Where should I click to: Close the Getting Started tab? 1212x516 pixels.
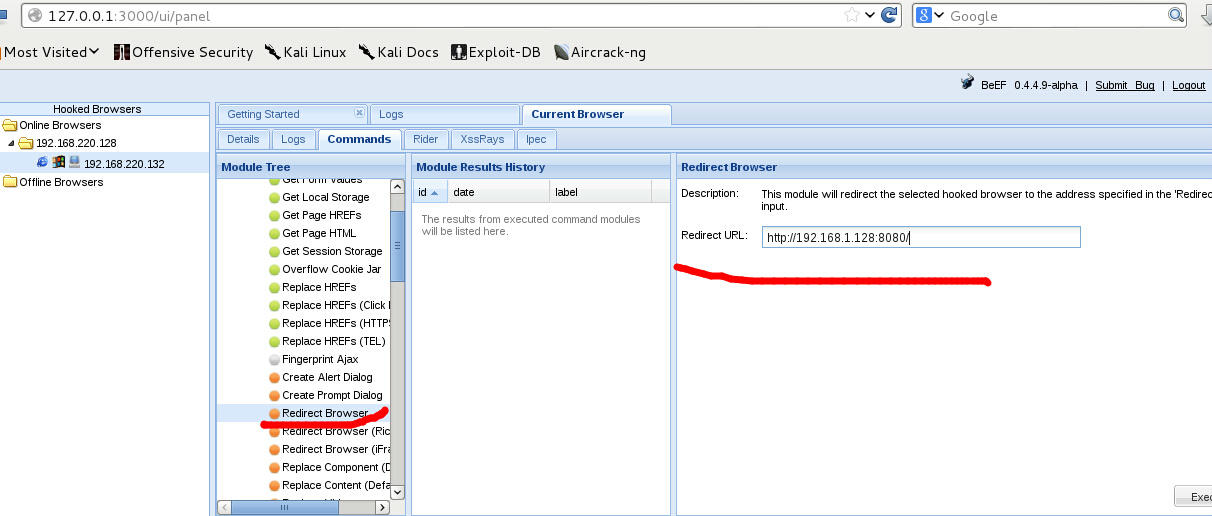click(x=359, y=114)
